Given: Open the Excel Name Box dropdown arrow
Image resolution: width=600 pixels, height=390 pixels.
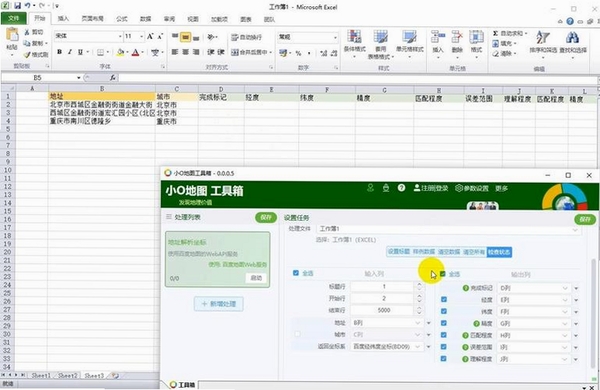Looking at the screenshot, I should point(78,78).
